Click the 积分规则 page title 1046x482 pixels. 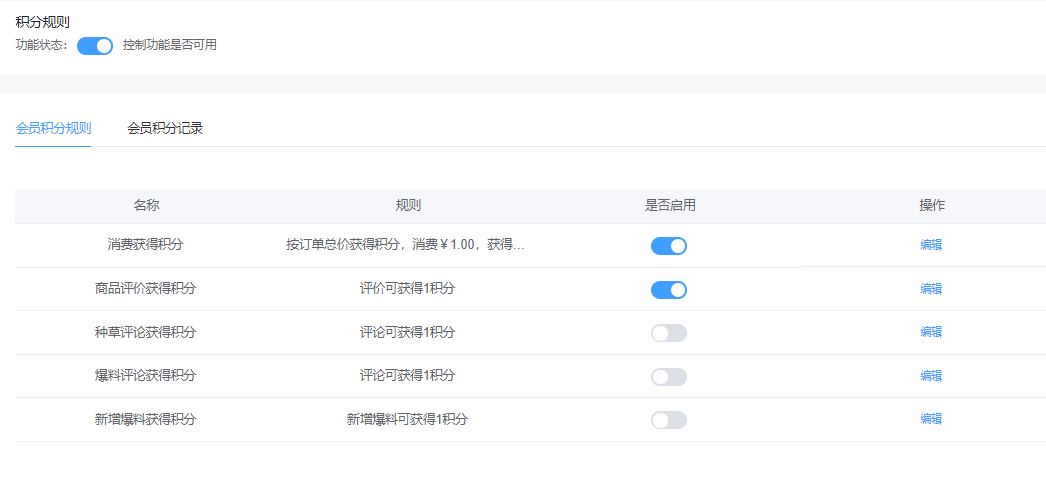pyautogui.click(x=43, y=23)
